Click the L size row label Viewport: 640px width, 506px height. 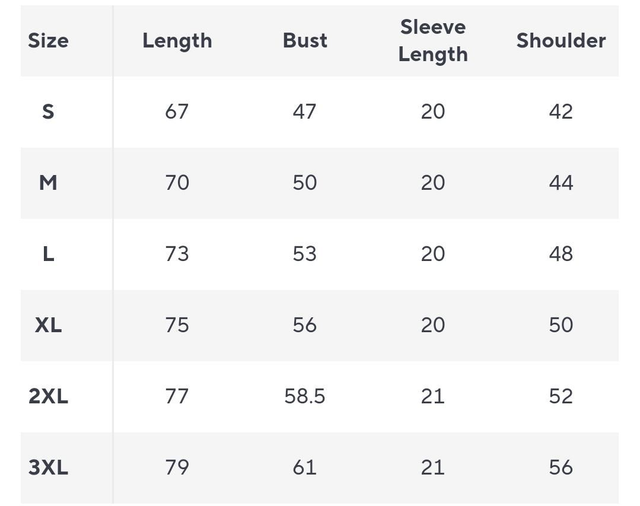[48, 254]
